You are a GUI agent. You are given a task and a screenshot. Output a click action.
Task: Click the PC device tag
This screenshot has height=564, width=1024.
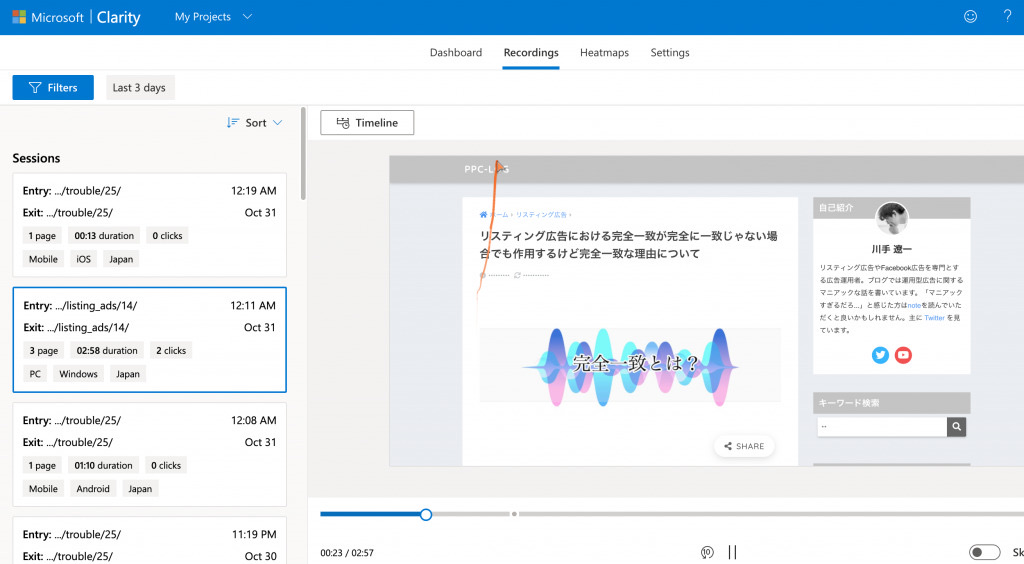point(35,374)
